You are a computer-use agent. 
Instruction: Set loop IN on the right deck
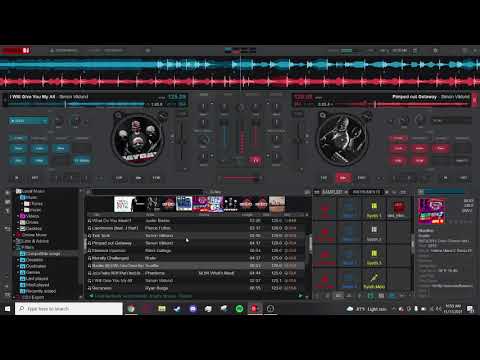click(x=445, y=178)
